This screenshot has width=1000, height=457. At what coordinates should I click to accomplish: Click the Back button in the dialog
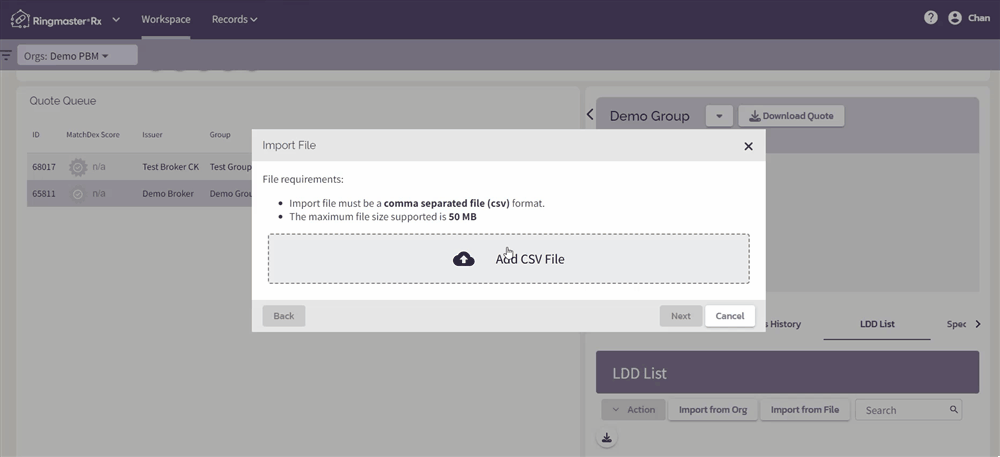pos(284,316)
